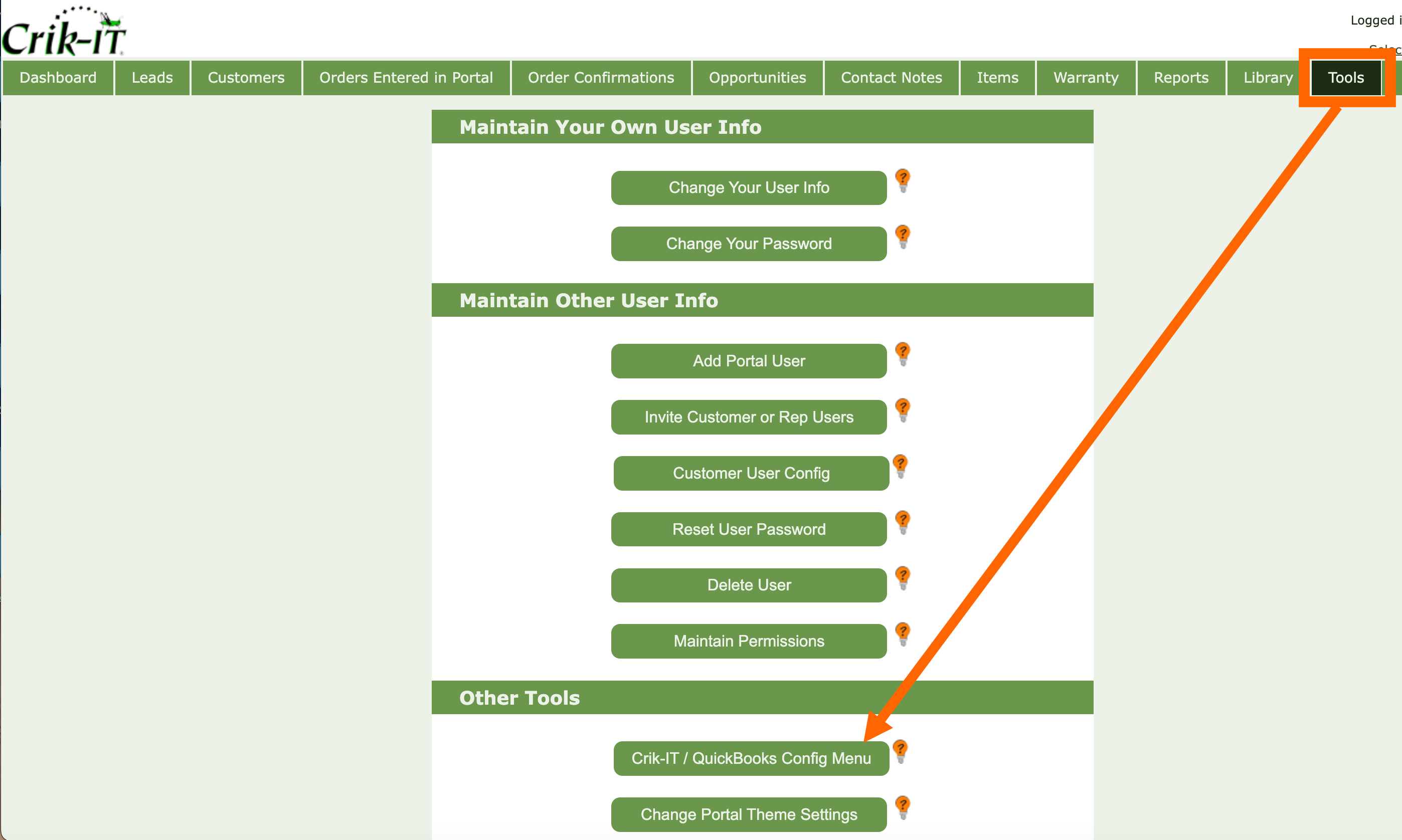Viewport: 1402px width, 840px height.
Task: Click help bulb beside Change Your User Info
Action: pos(903,180)
